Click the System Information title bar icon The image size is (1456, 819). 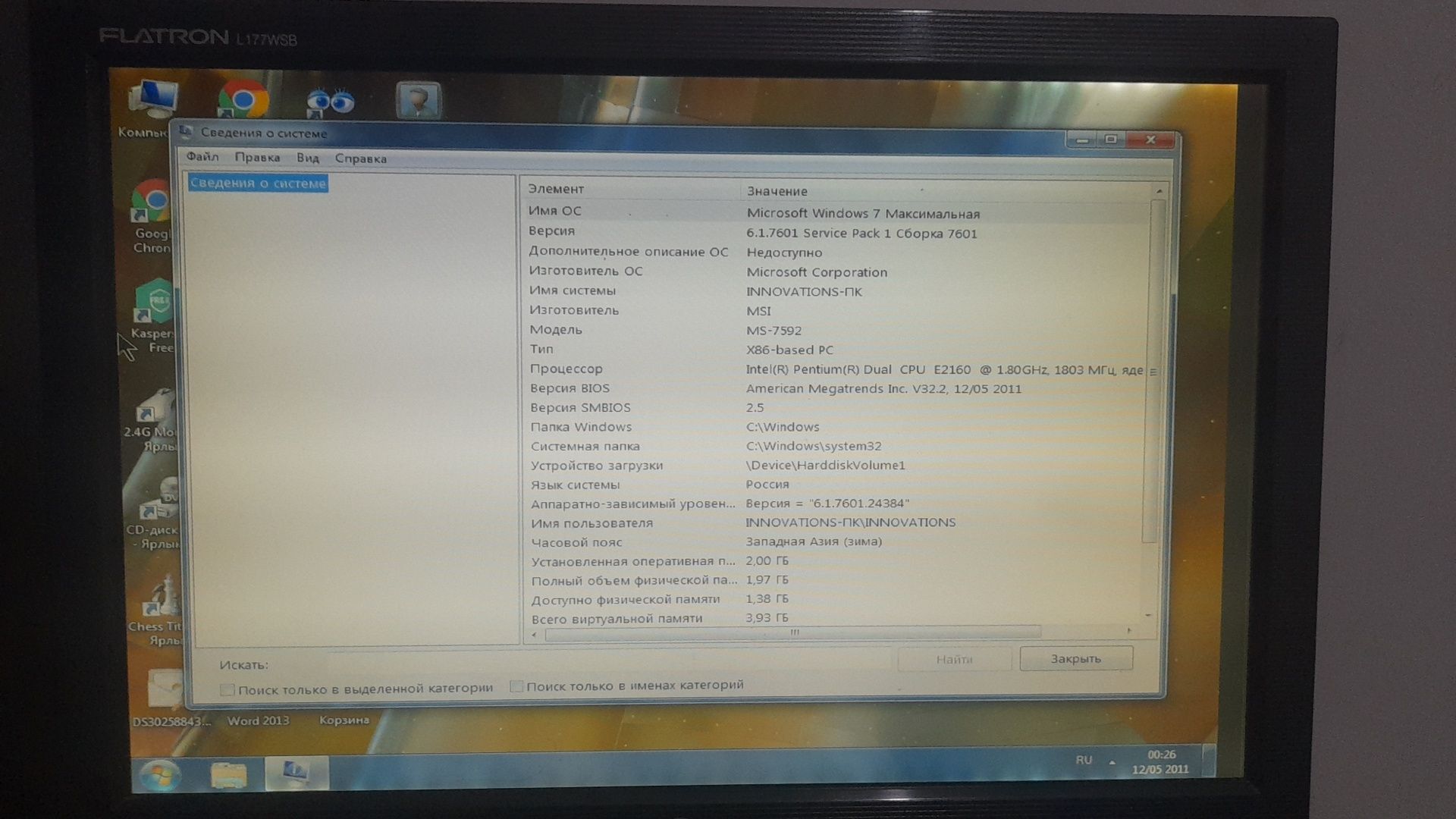tap(186, 132)
